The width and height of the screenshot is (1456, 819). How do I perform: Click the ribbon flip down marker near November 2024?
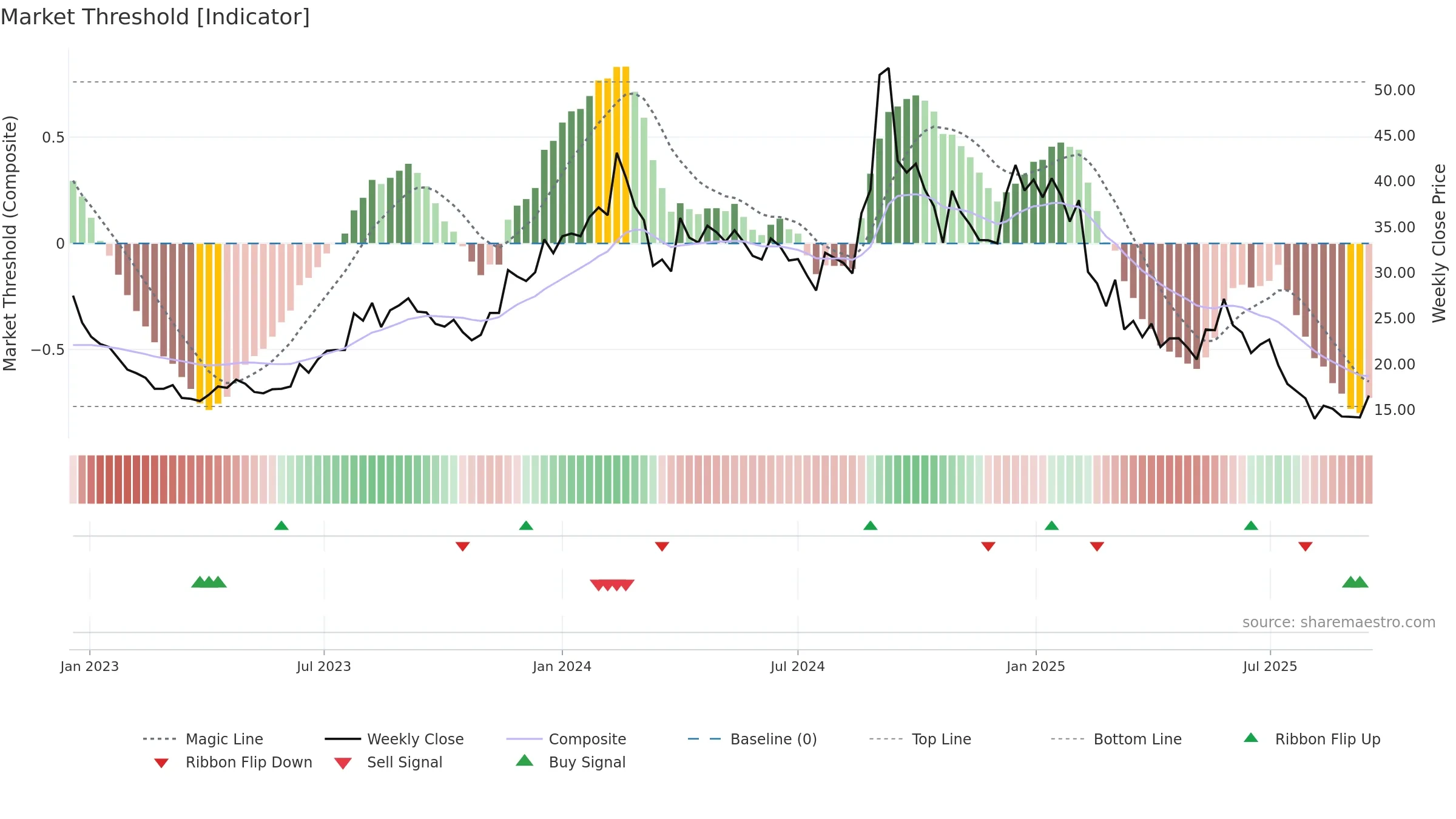[988, 547]
